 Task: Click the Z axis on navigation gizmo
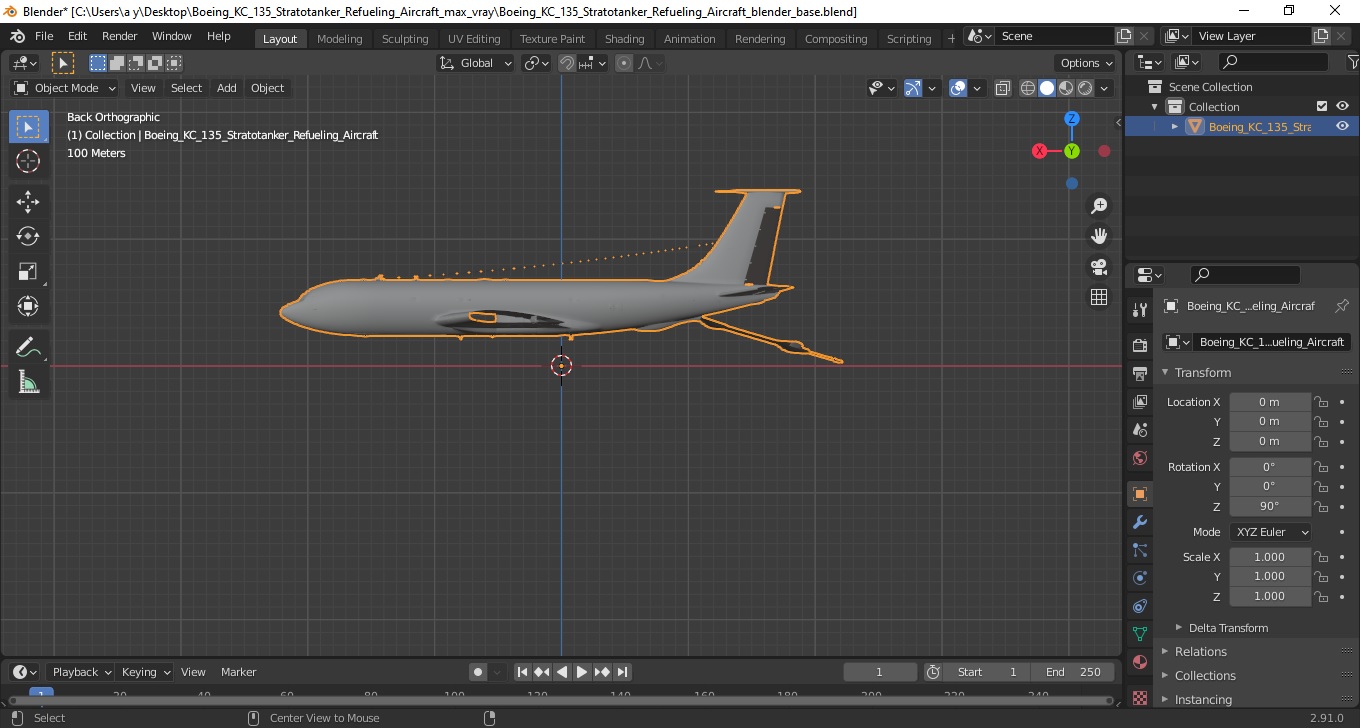pos(1071,118)
